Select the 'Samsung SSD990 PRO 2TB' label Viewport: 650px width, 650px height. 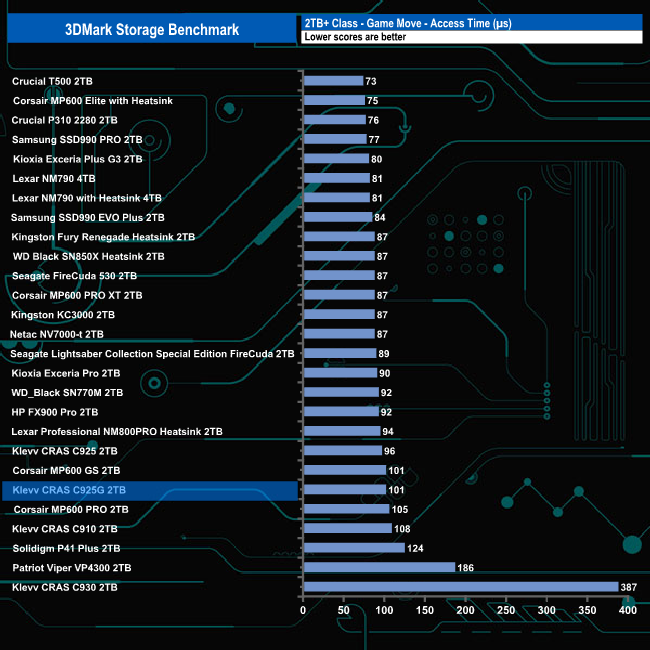tap(77, 140)
